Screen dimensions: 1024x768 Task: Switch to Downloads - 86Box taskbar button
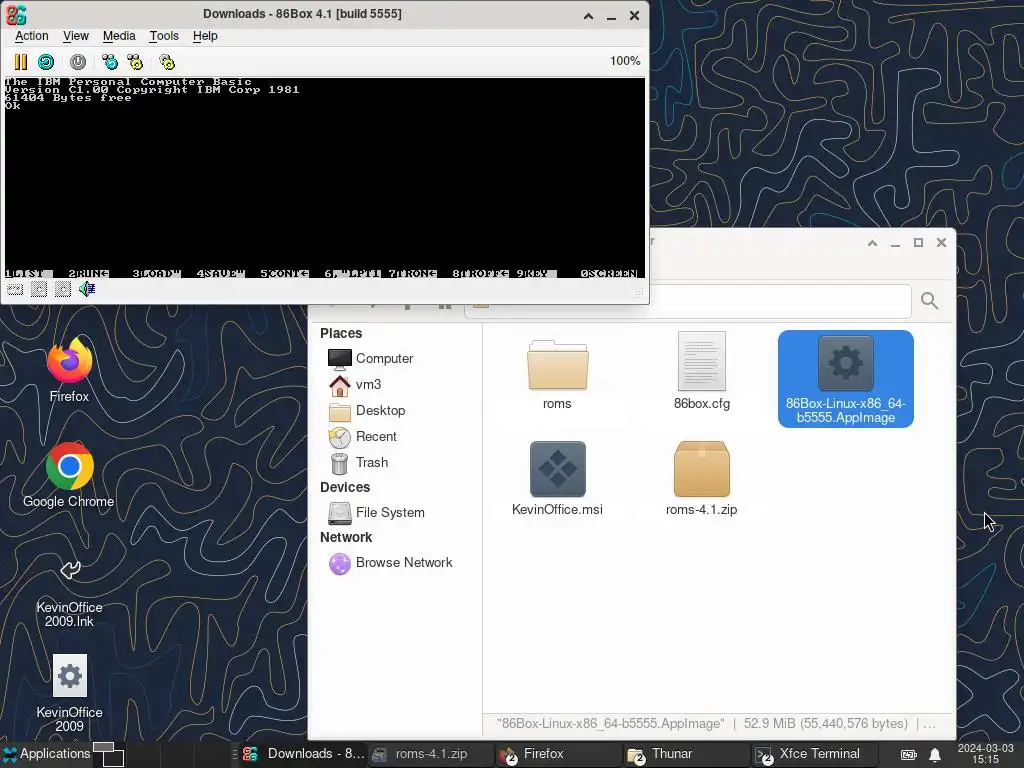click(303, 754)
